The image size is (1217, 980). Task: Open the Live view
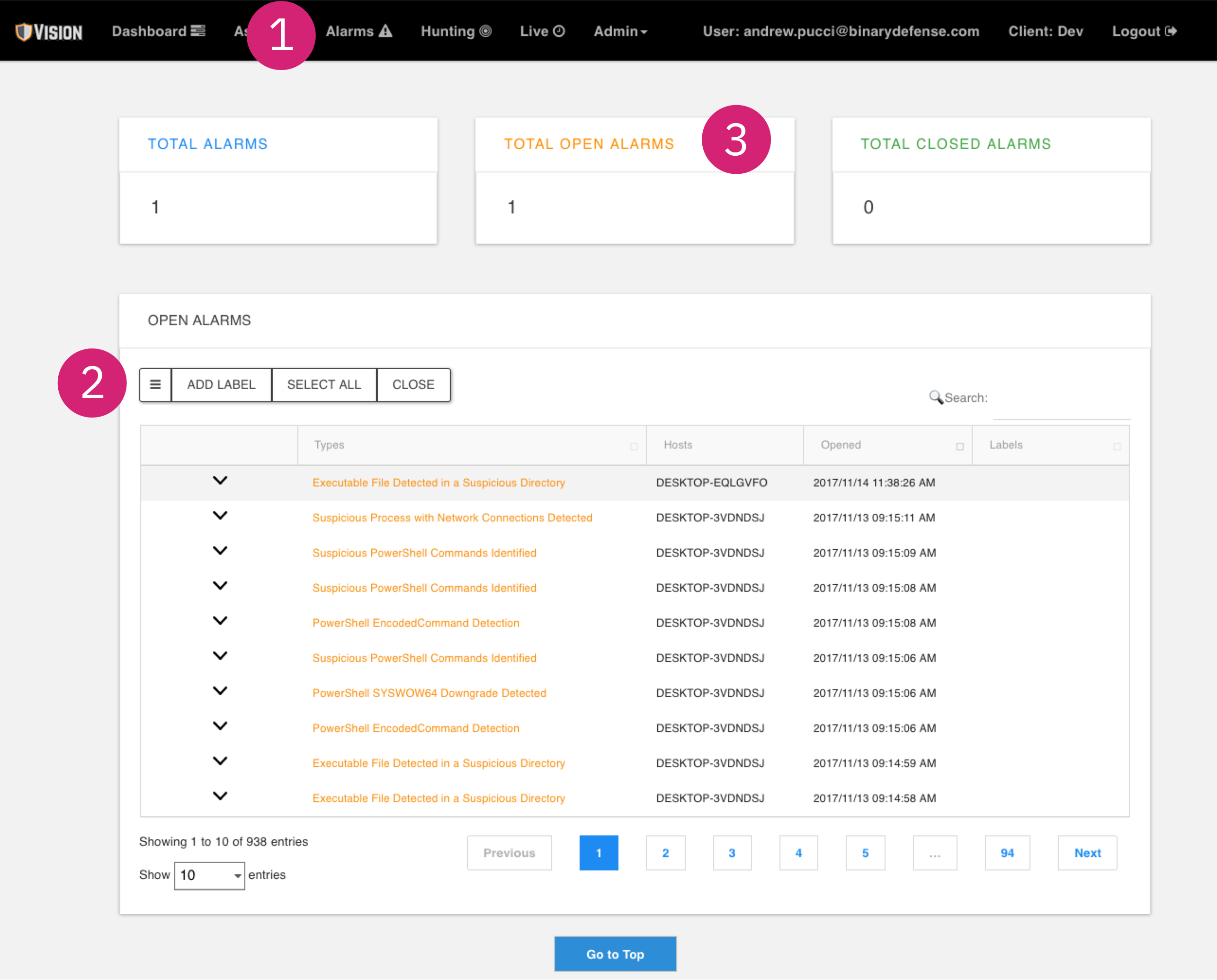coord(542,31)
